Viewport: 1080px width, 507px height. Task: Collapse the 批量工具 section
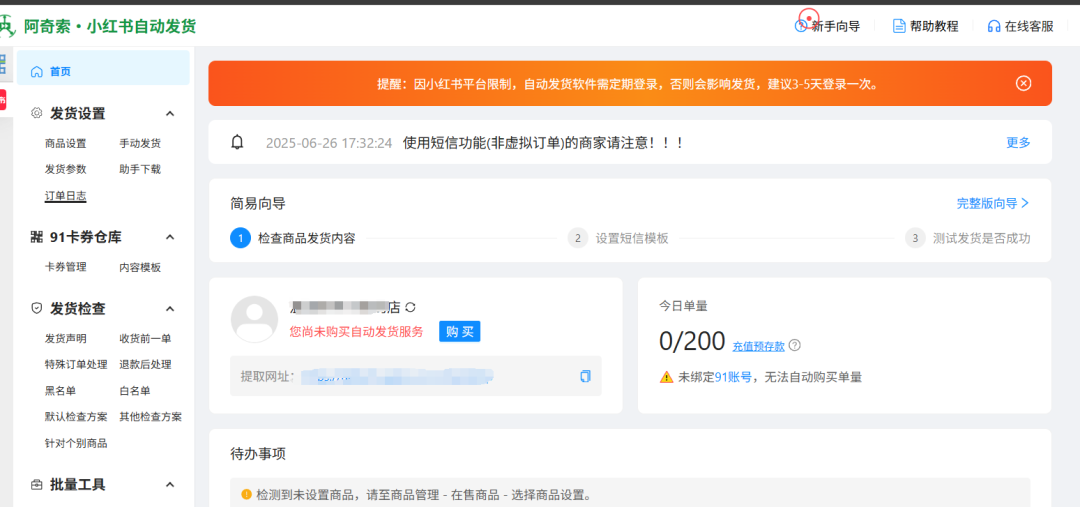(171, 485)
